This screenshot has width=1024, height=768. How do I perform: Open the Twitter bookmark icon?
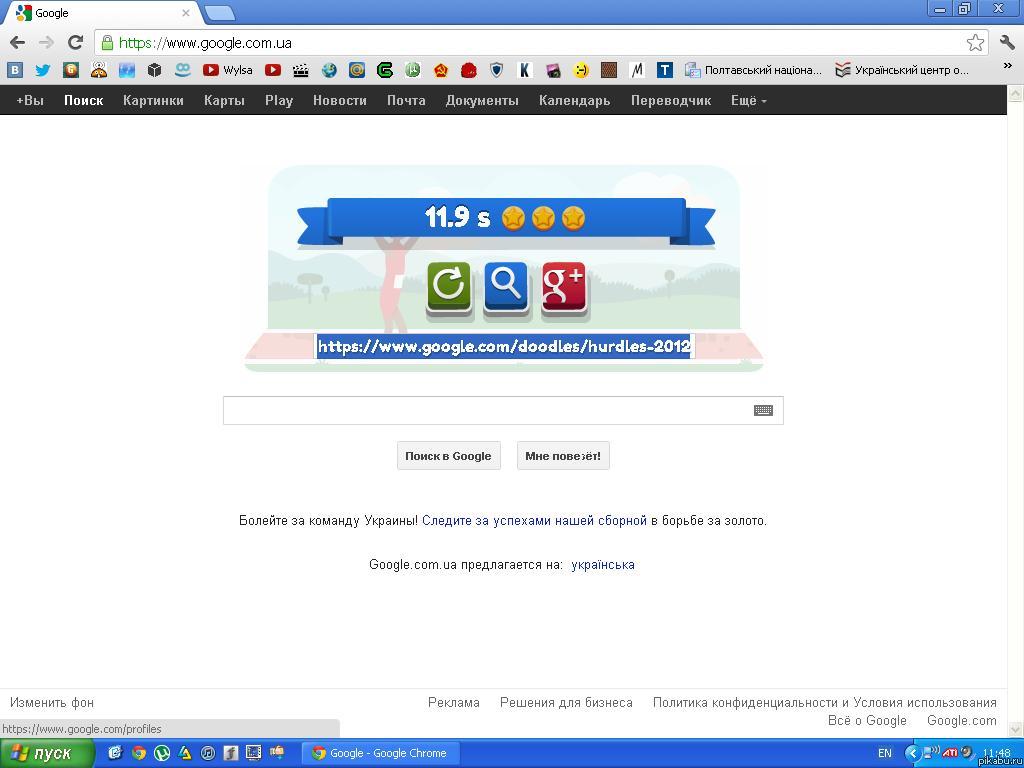(x=42, y=70)
